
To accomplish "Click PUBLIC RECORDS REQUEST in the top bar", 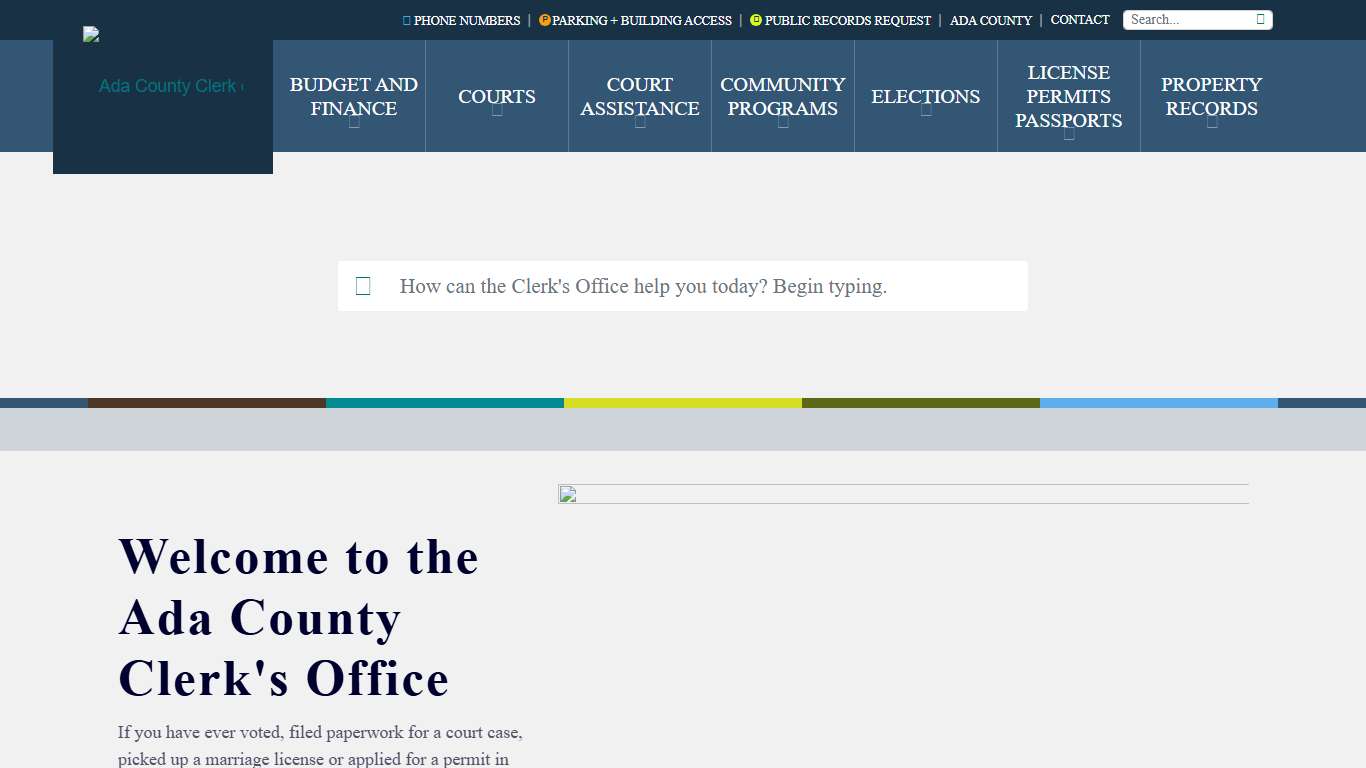I will point(848,20).
